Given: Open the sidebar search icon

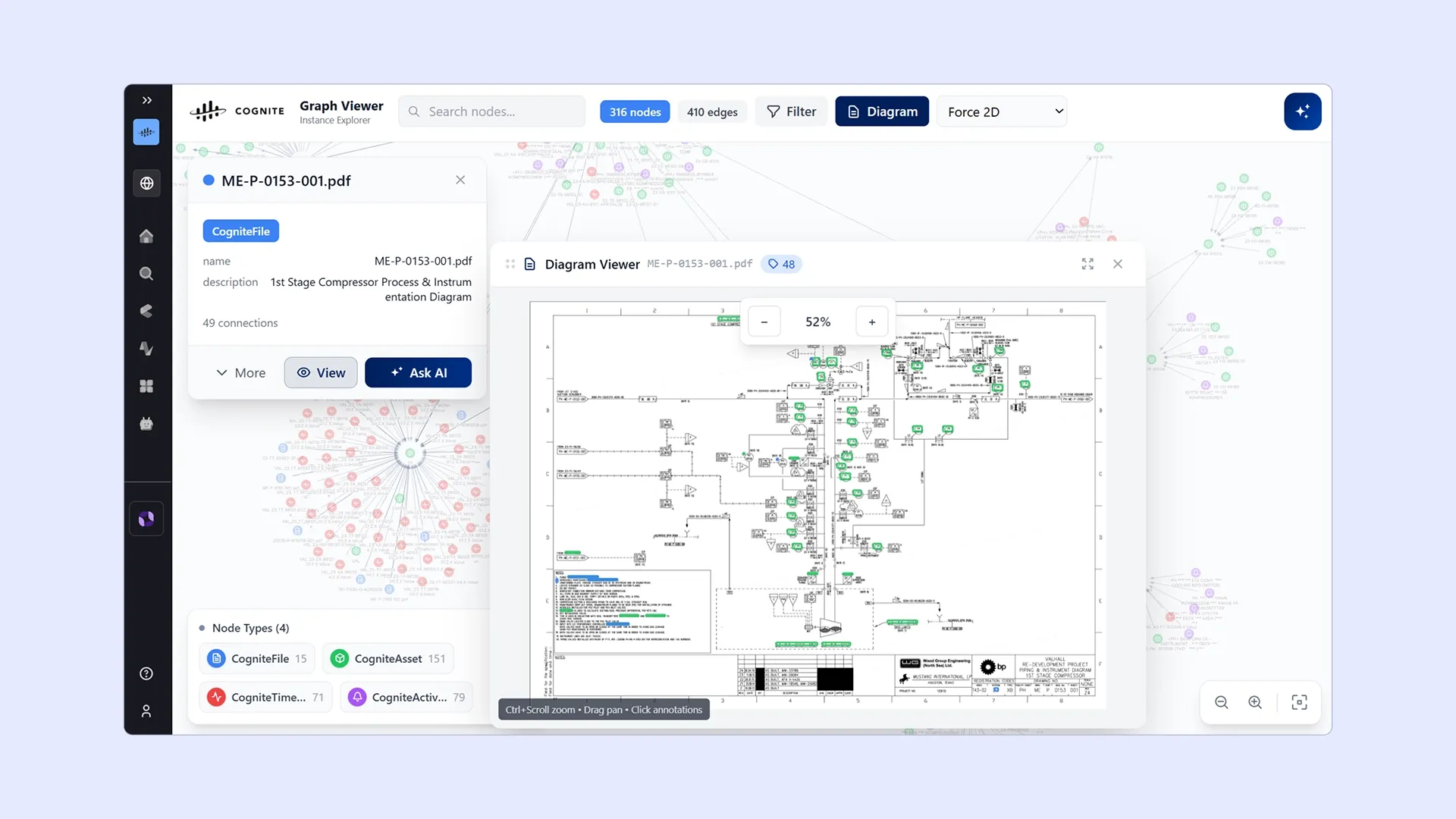Looking at the screenshot, I should pyautogui.click(x=146, y=274).
